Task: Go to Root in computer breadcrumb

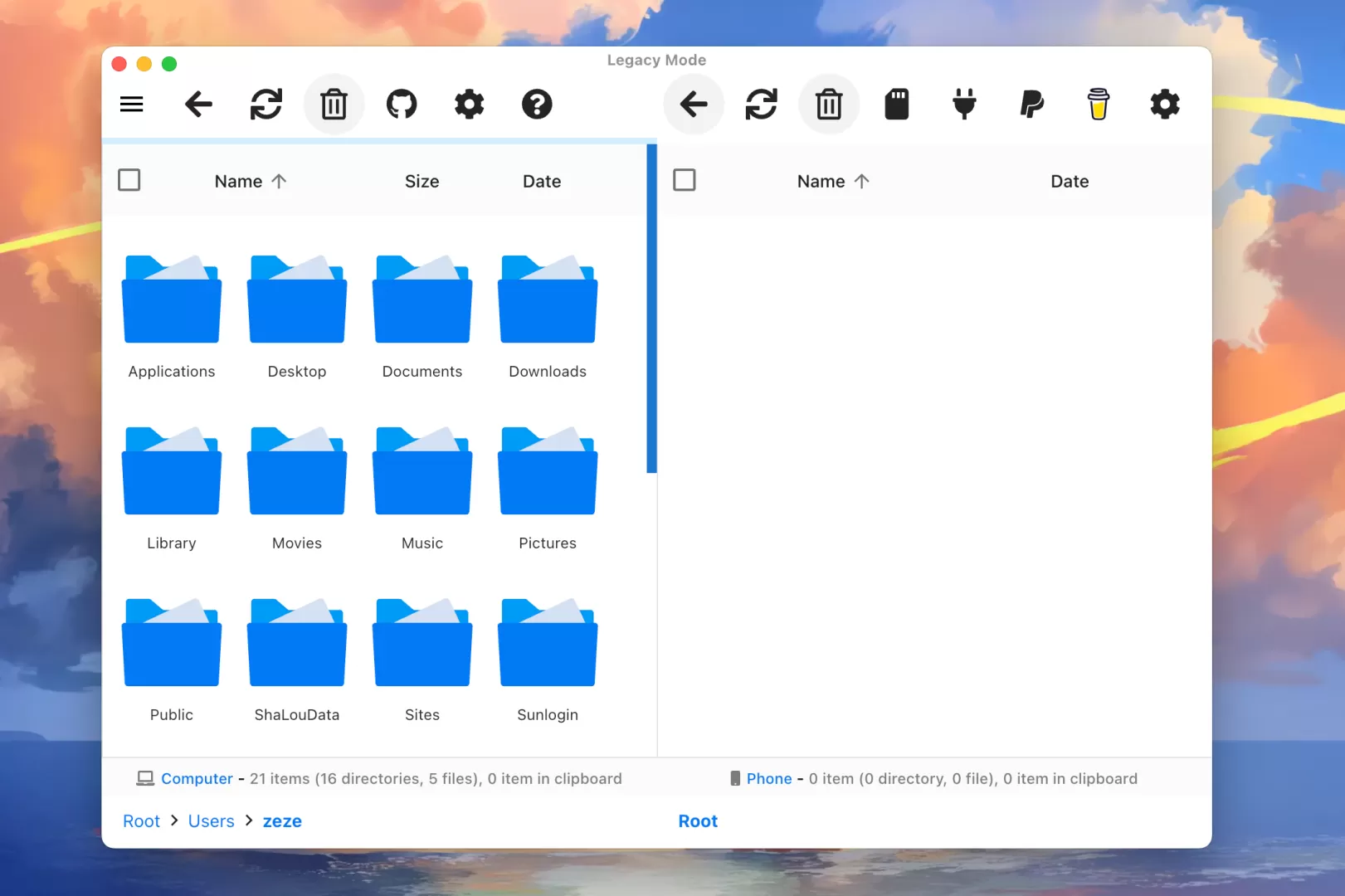Action: pos(141,821)
